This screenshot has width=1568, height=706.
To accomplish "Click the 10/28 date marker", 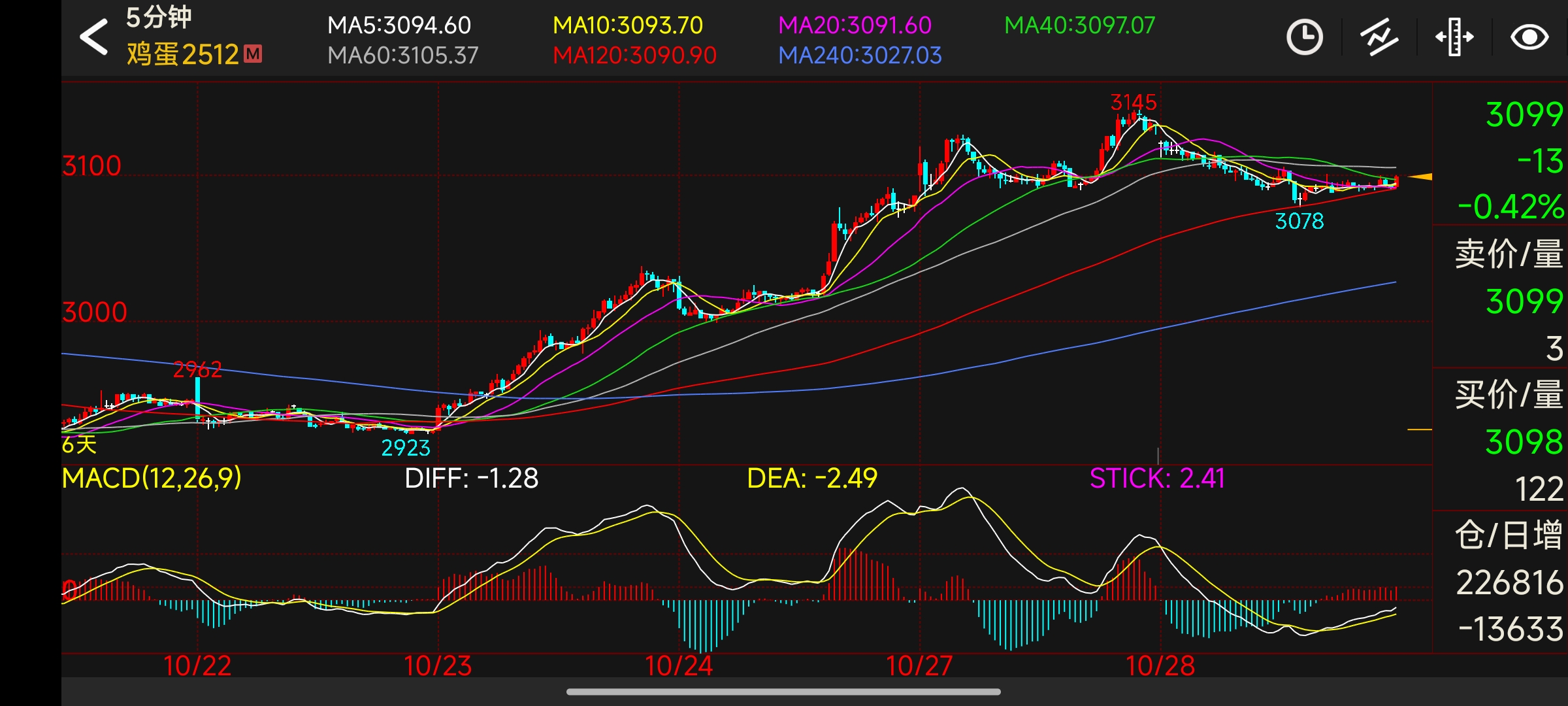I will tap(1160, 666).
